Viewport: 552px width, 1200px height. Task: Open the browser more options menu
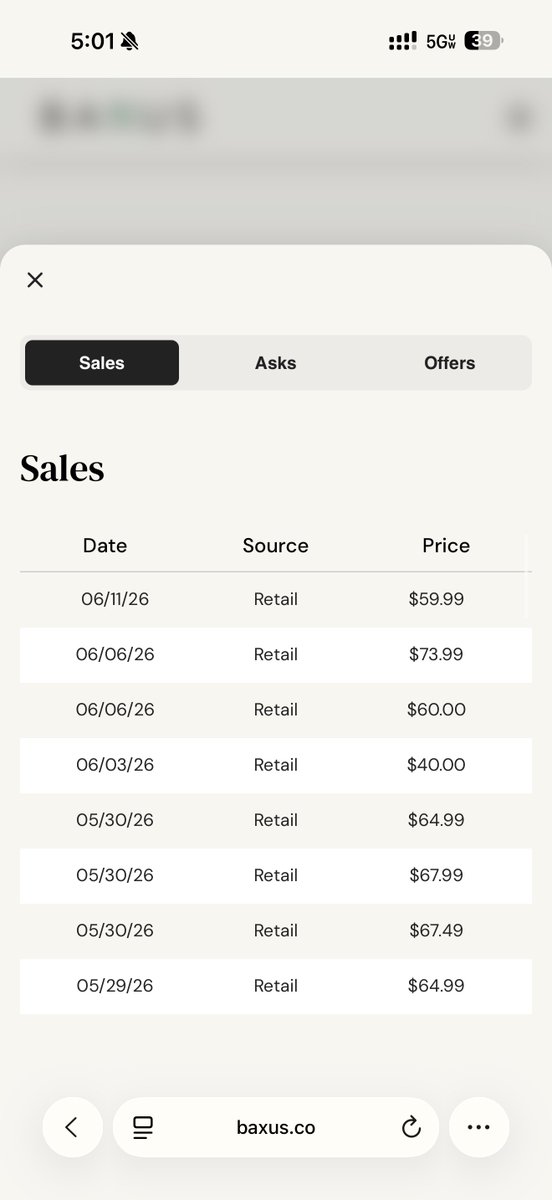pos(479,1127)
